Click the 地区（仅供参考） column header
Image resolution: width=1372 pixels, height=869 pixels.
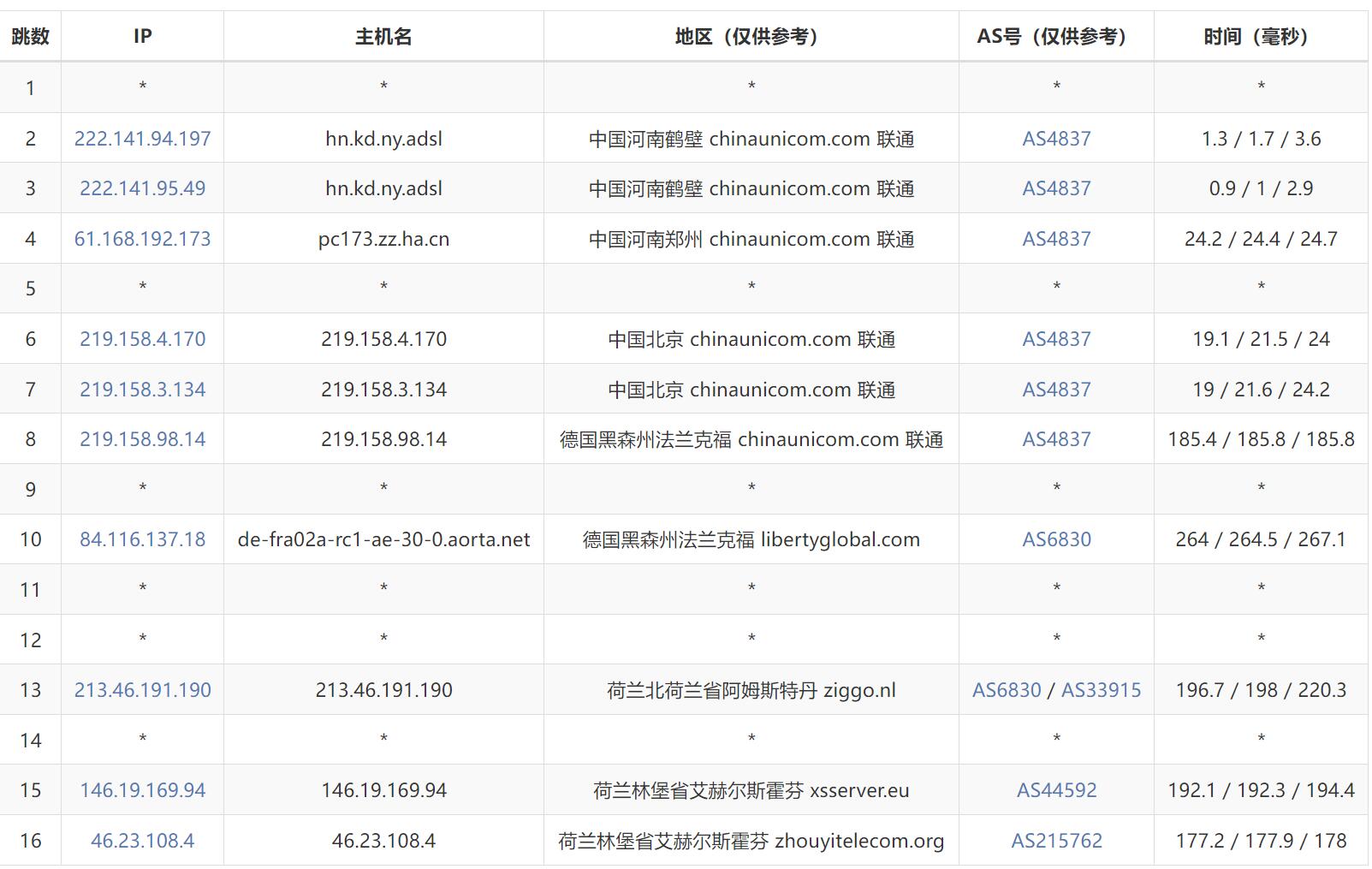[751, 36]
